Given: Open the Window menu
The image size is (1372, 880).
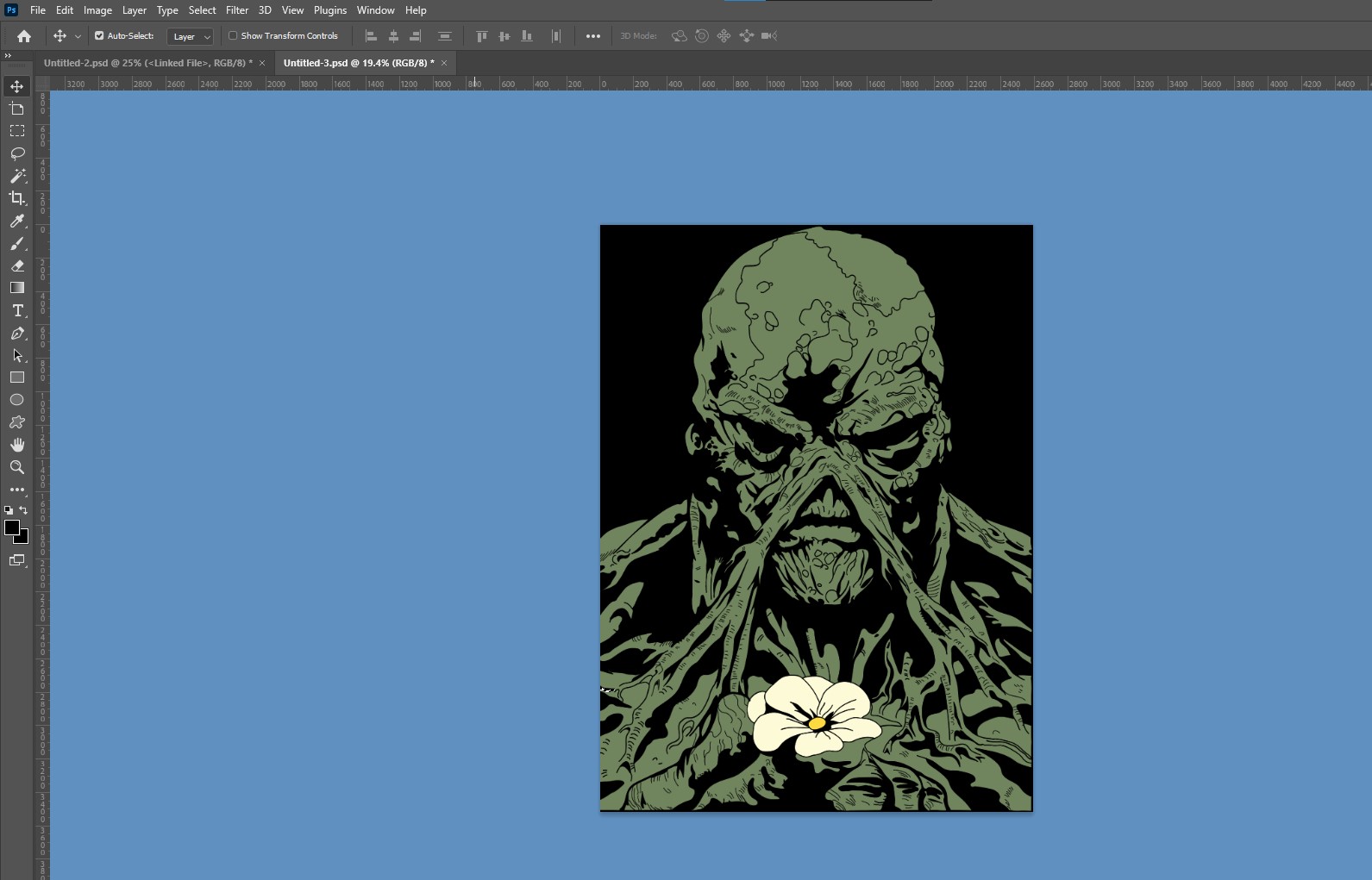Looking at the screenshot, I should (376, 10).
